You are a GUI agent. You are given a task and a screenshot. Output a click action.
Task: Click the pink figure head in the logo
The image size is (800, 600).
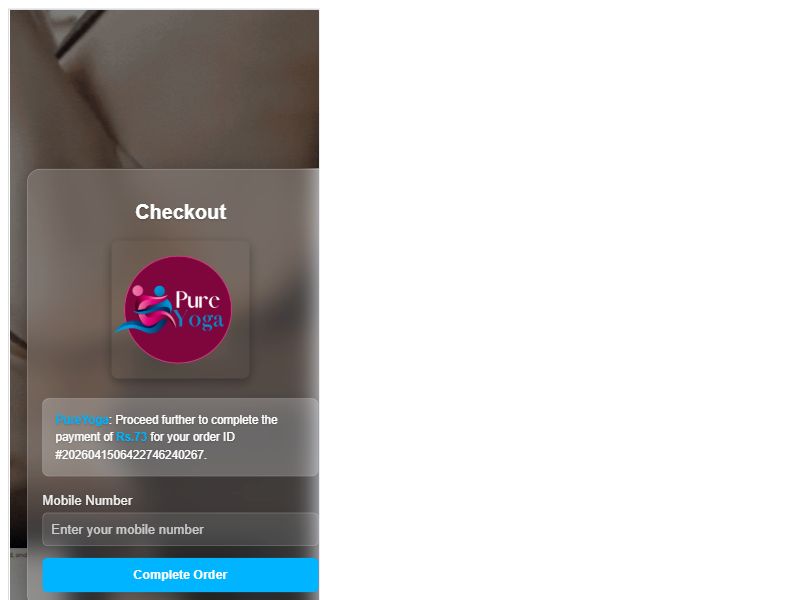(138, 291)
